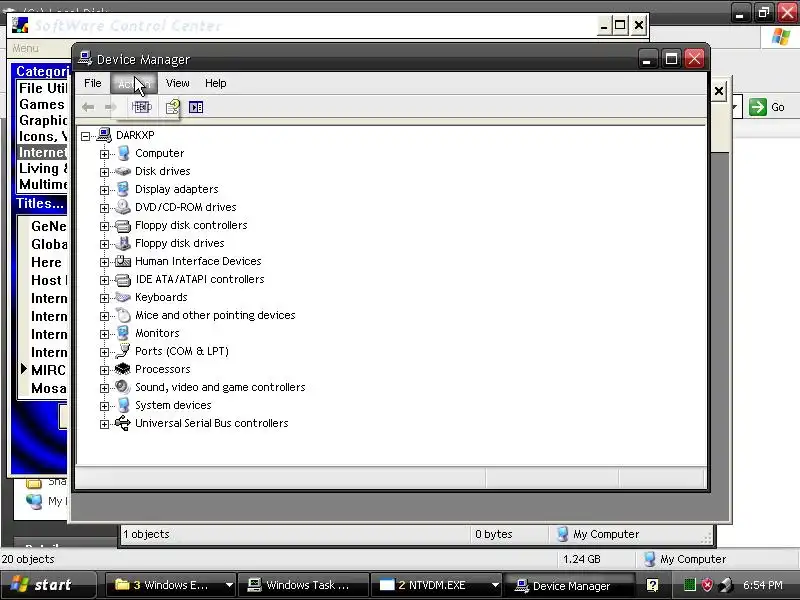Expand the Display adapters category
Screen dimensions: 800x600
coord(104,190)
